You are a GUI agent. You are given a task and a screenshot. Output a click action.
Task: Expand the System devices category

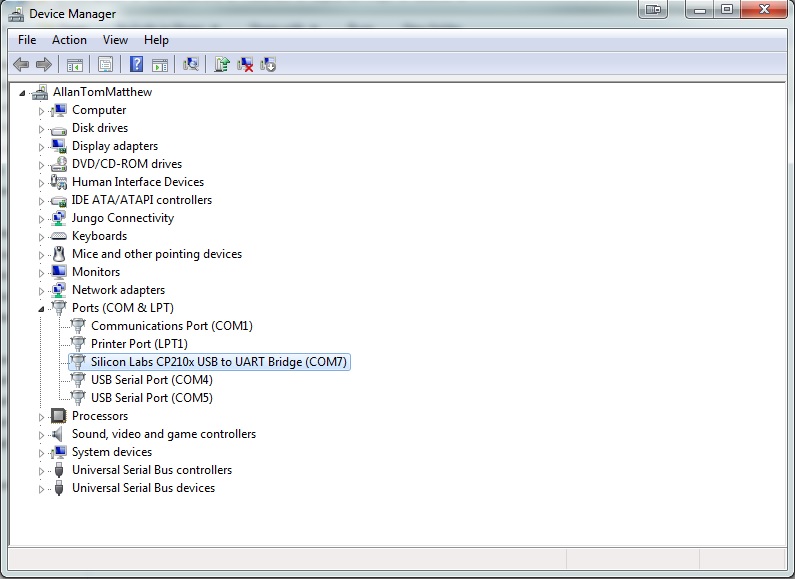41,453
